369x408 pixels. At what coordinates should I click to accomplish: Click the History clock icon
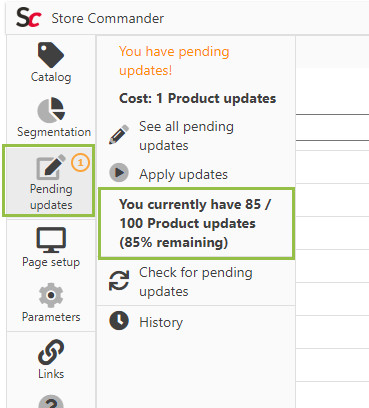point(119,321)
